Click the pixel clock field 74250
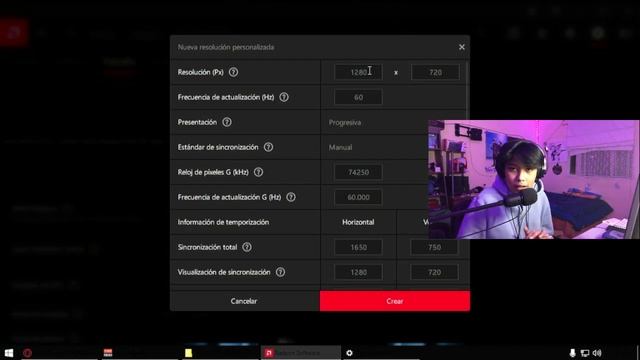 [358, 172]
